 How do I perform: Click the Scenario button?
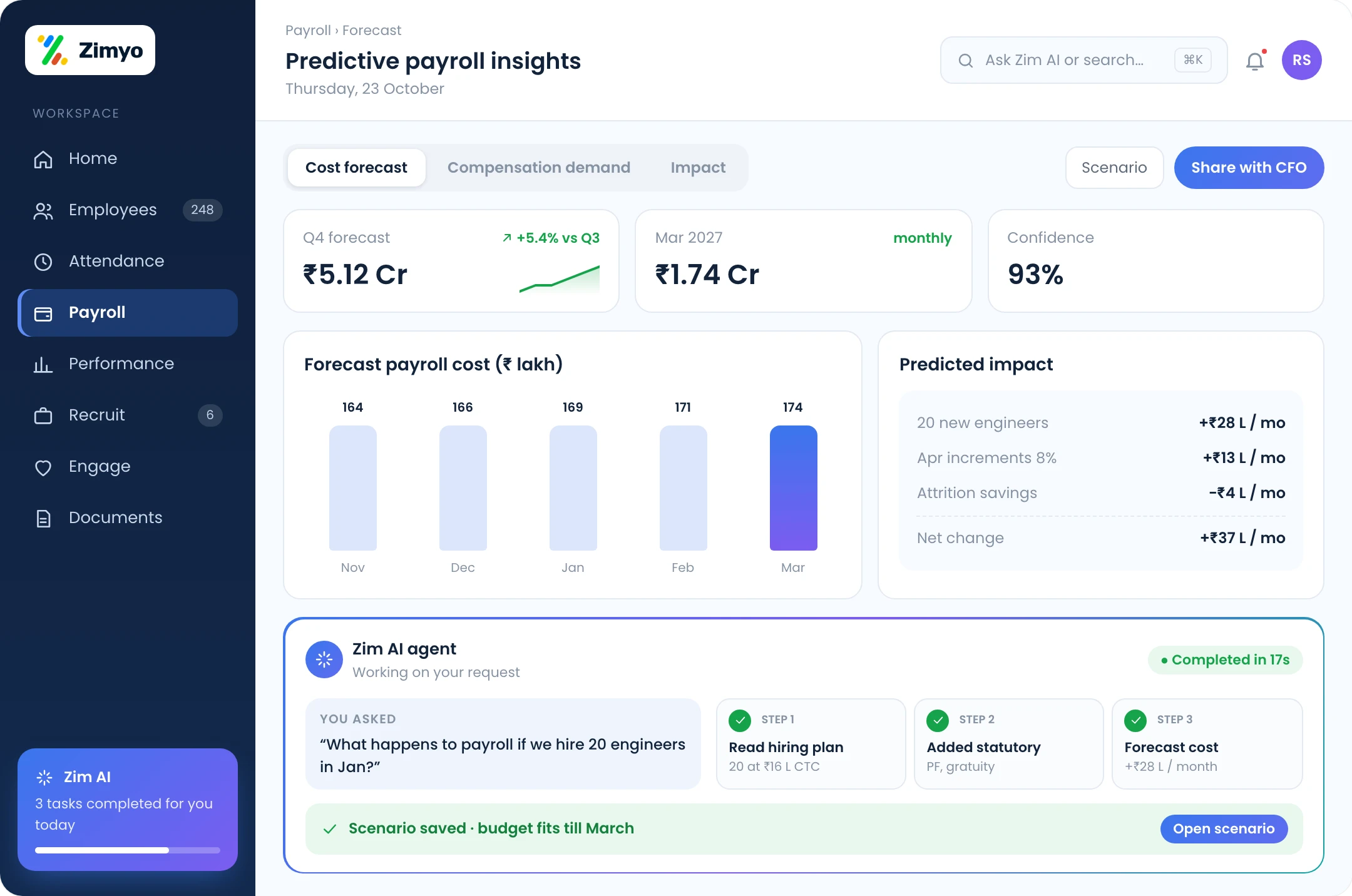click(x=1114, y=168)
